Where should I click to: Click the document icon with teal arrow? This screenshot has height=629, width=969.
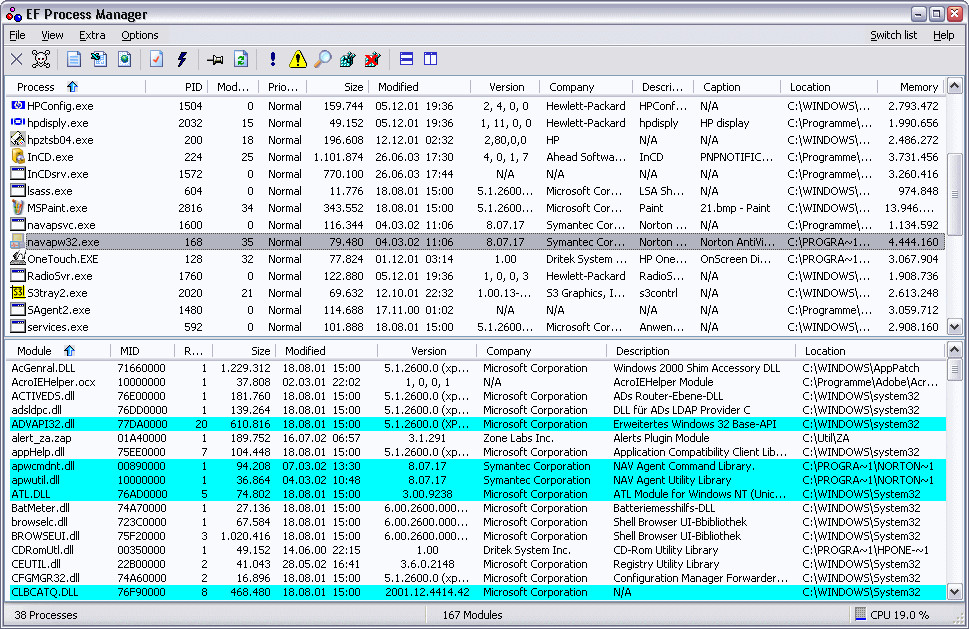[x=99, y=59]
